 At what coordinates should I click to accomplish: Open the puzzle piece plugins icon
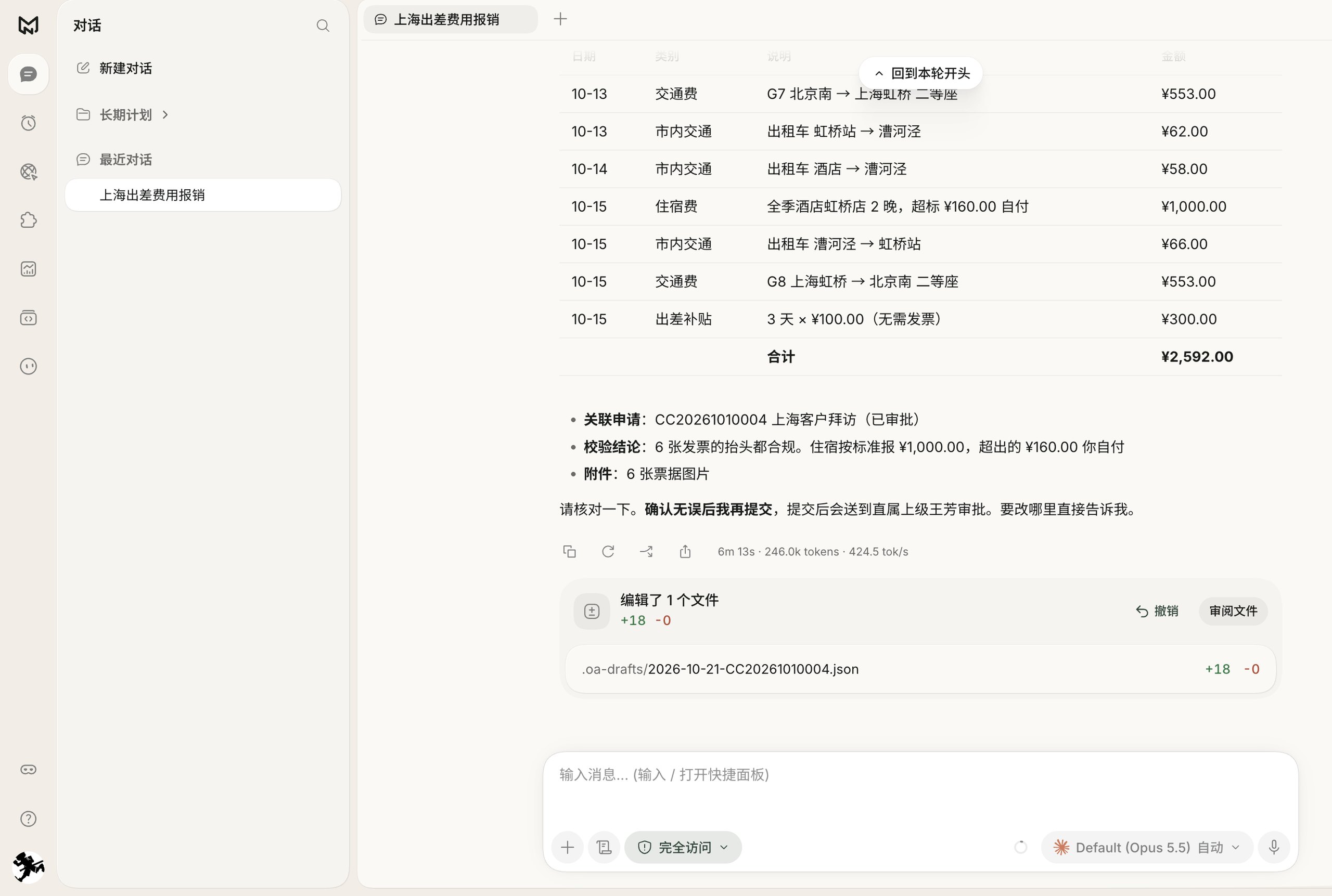(x=28, y=220)
